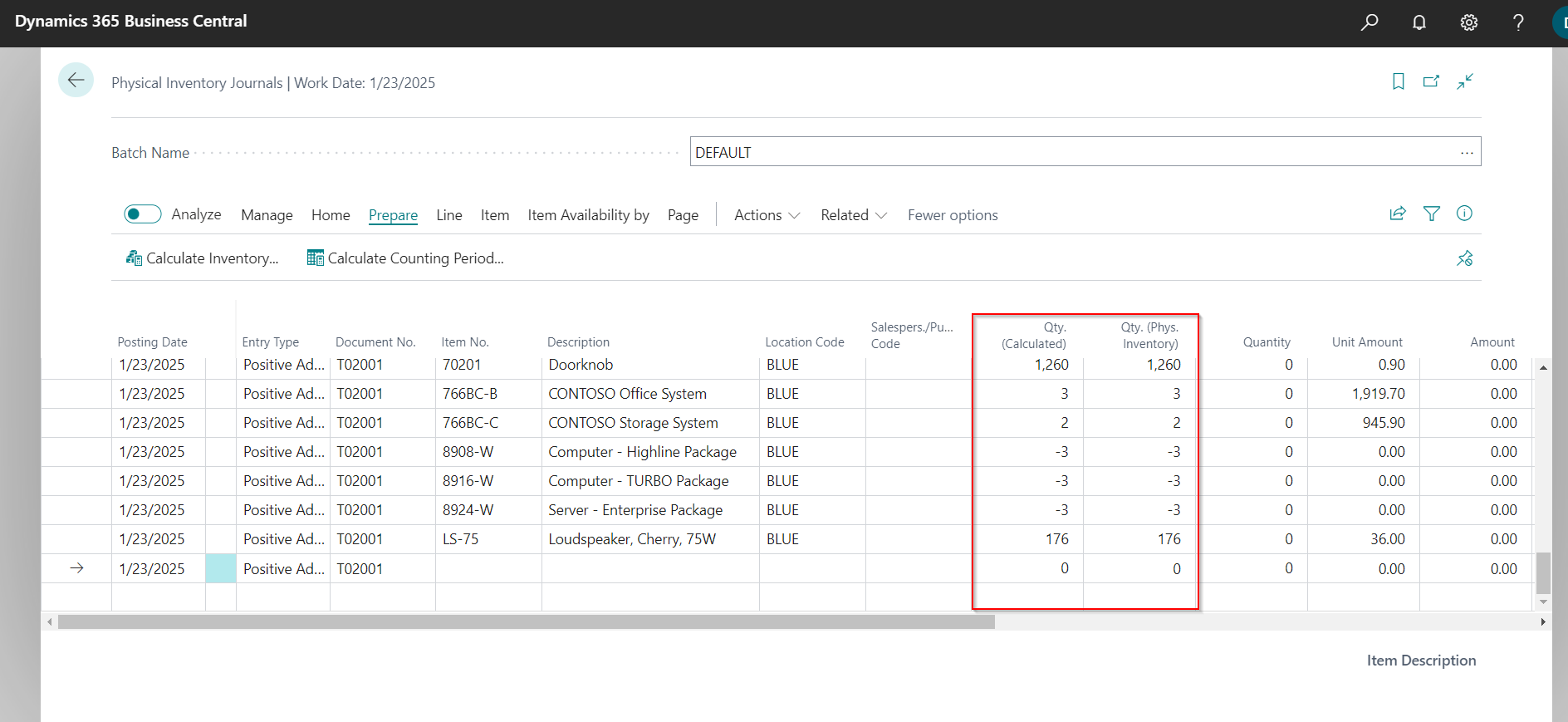Click the Calculate Inventory icon
The width and height of the screenshot is (1568, 722).
tap(134, 258)
